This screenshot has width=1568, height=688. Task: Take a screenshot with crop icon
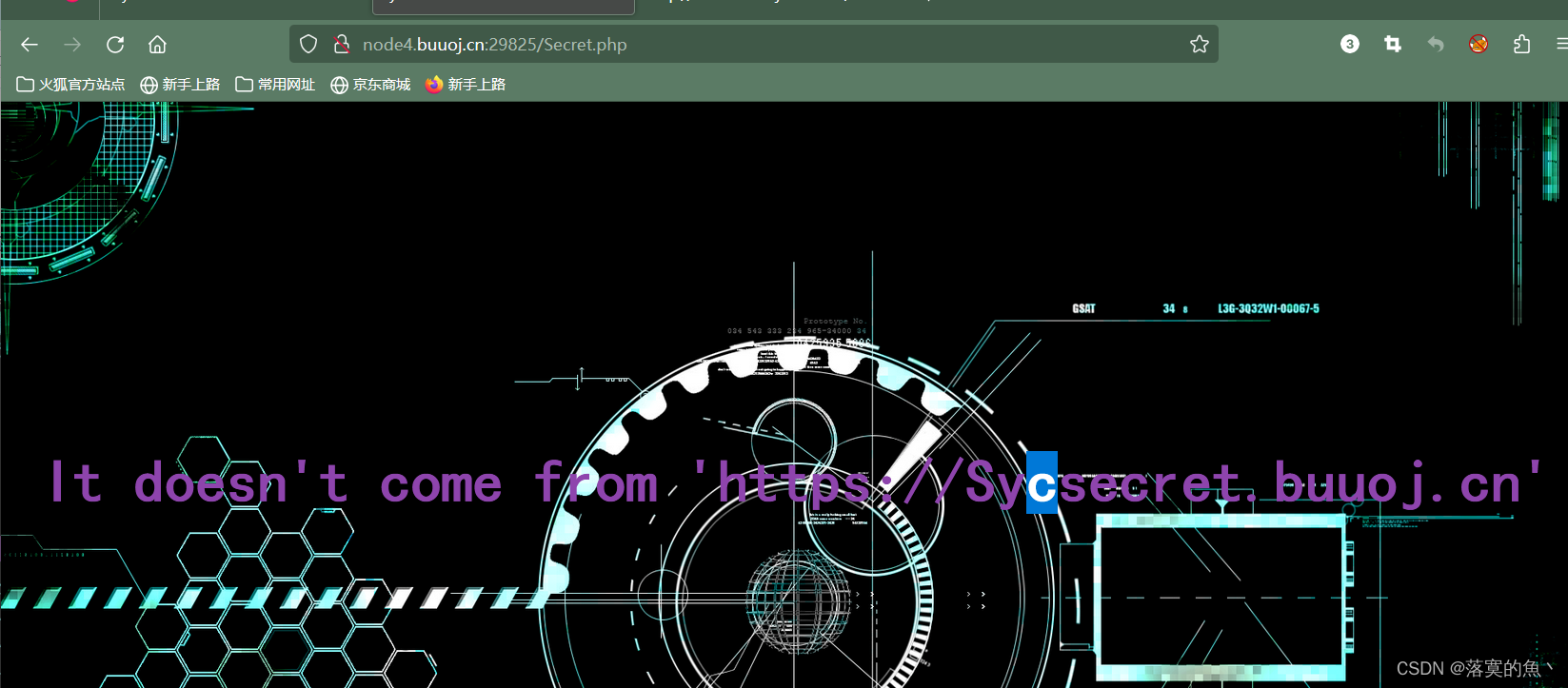(1393, 44)
